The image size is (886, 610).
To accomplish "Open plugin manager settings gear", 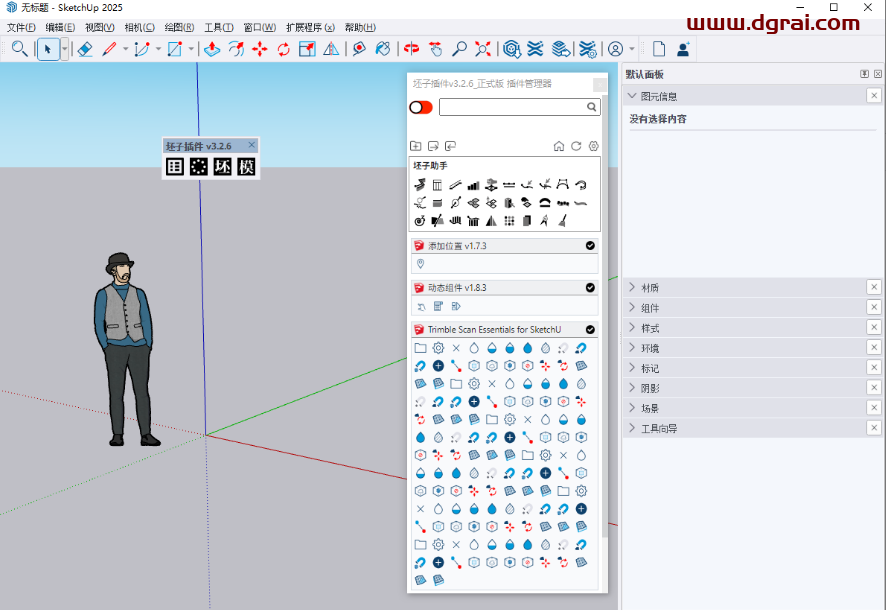I will 593,146.
